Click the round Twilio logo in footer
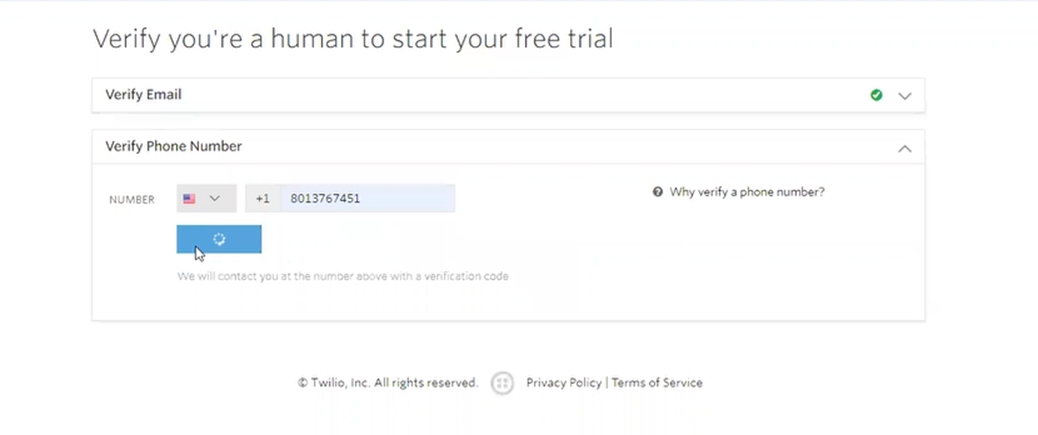This screenshot has width=1038, height=435. point(502,383)
